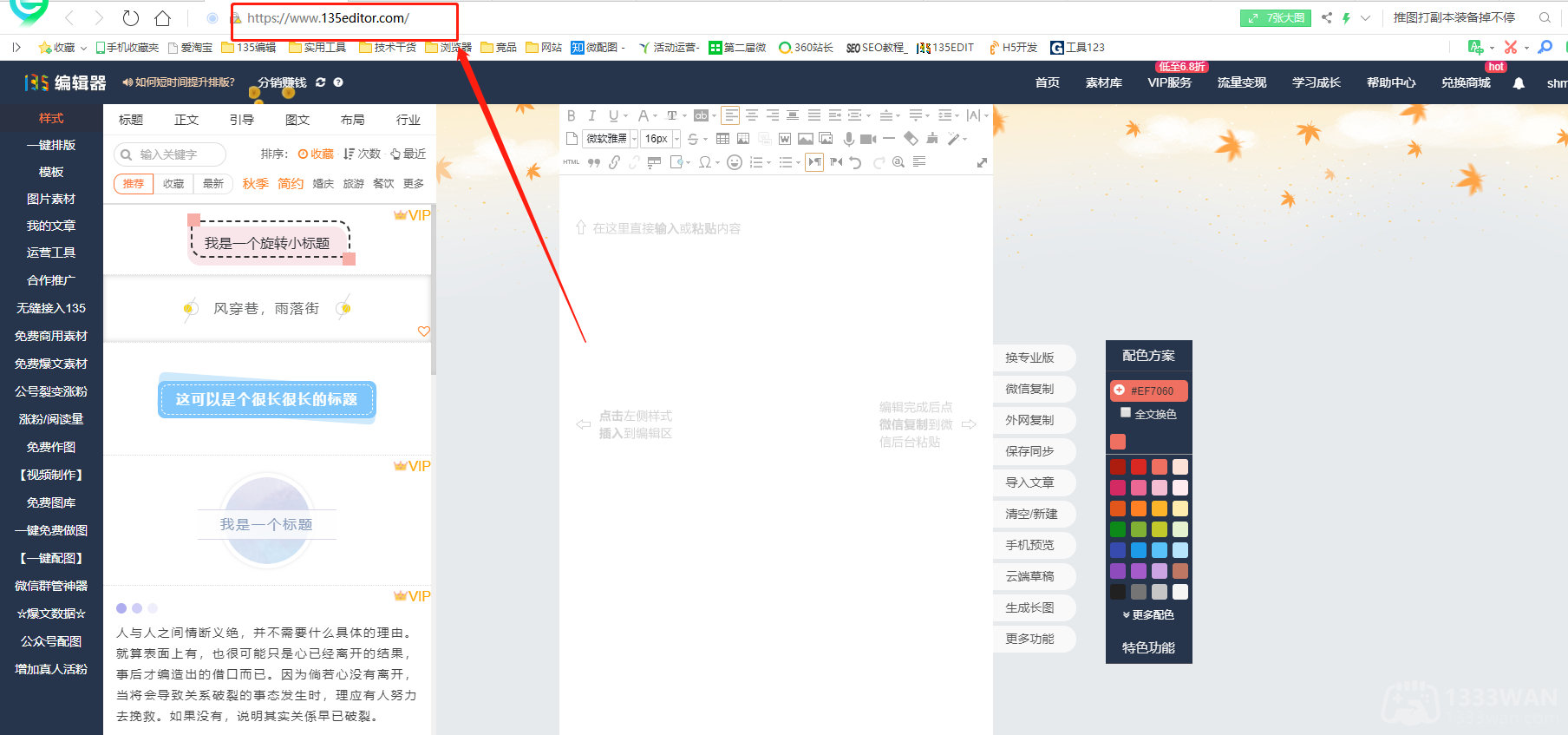Pick the #EF7060 color scheme chip

click(1148, 390)
